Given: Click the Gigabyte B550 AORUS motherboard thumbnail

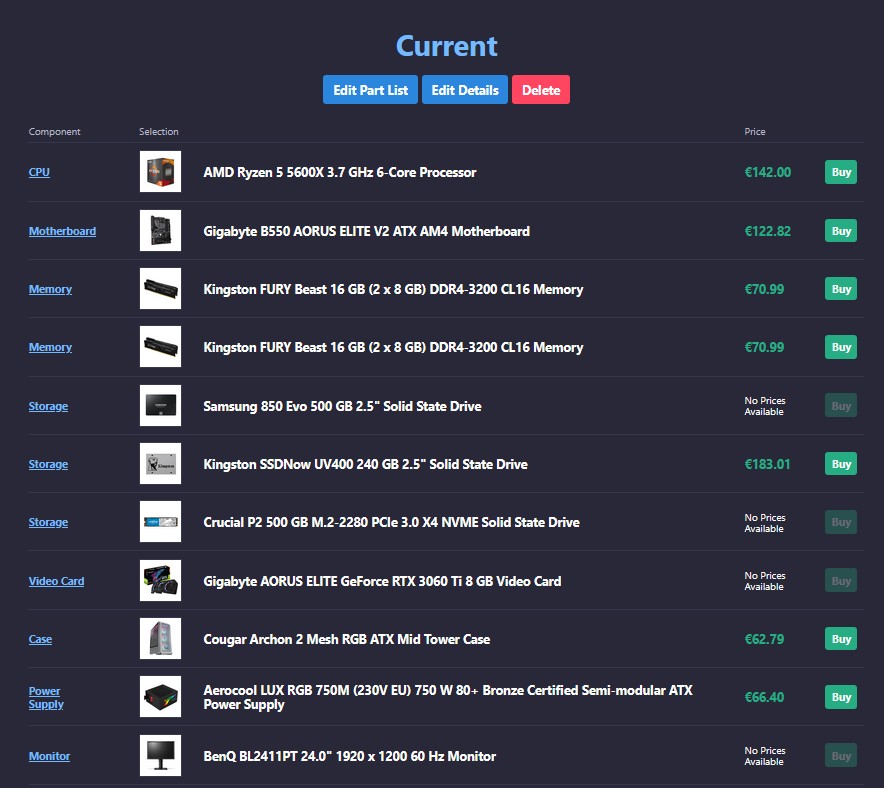Looking at the screenshot, I should 161,231.
